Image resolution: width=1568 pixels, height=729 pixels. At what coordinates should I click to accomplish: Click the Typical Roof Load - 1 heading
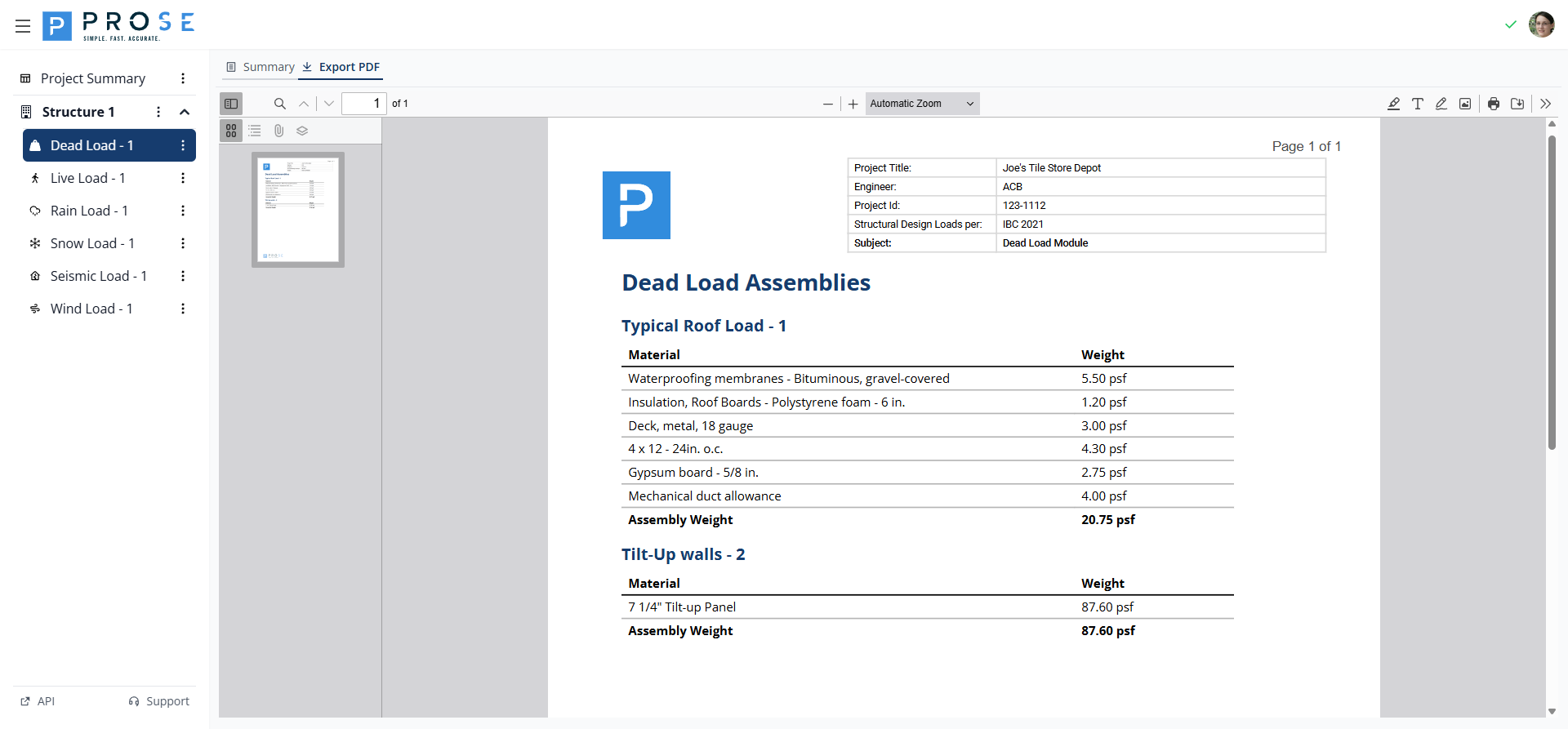click(703, 326)
